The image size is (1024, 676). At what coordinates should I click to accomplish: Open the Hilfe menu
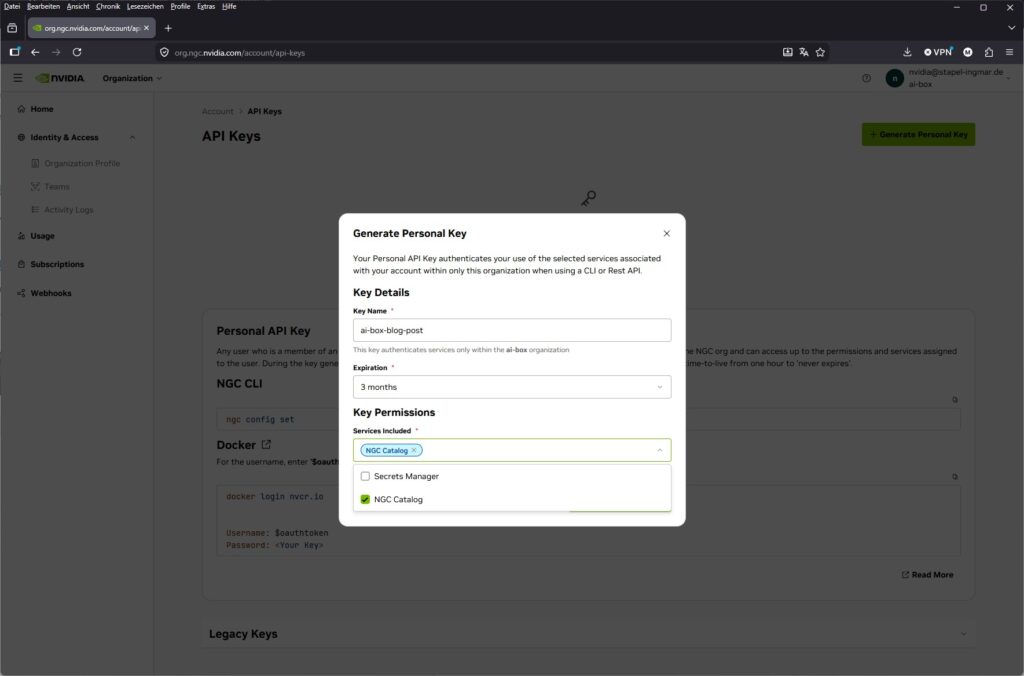click(x=229, y=7)
